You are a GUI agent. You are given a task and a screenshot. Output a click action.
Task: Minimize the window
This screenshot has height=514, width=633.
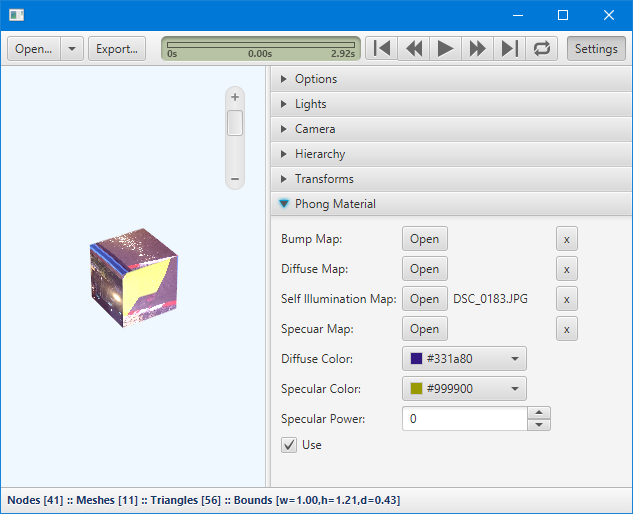(x=518, y=15)
